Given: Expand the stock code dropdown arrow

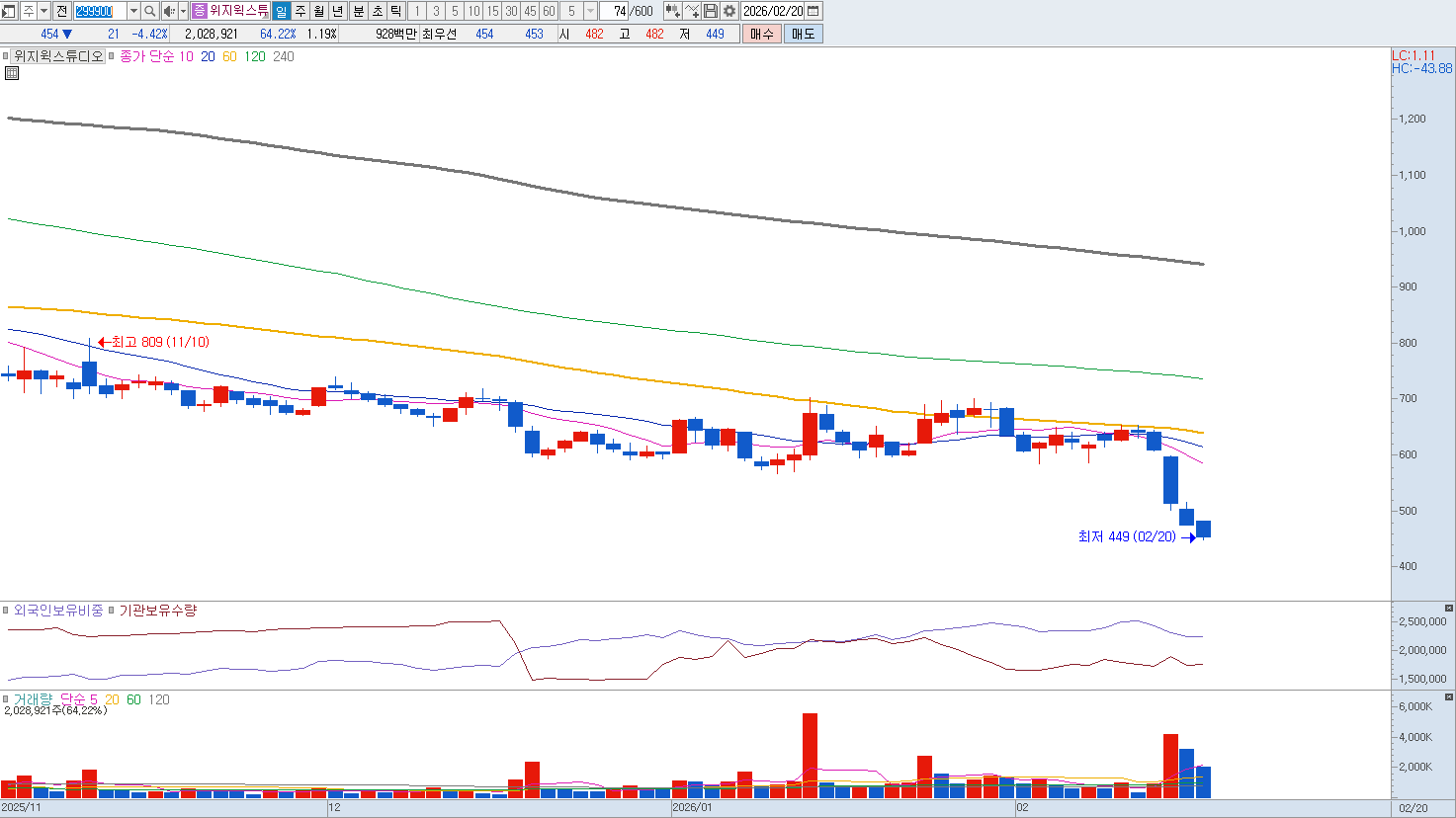Looking at the screenshot, I should pos(133,11).
